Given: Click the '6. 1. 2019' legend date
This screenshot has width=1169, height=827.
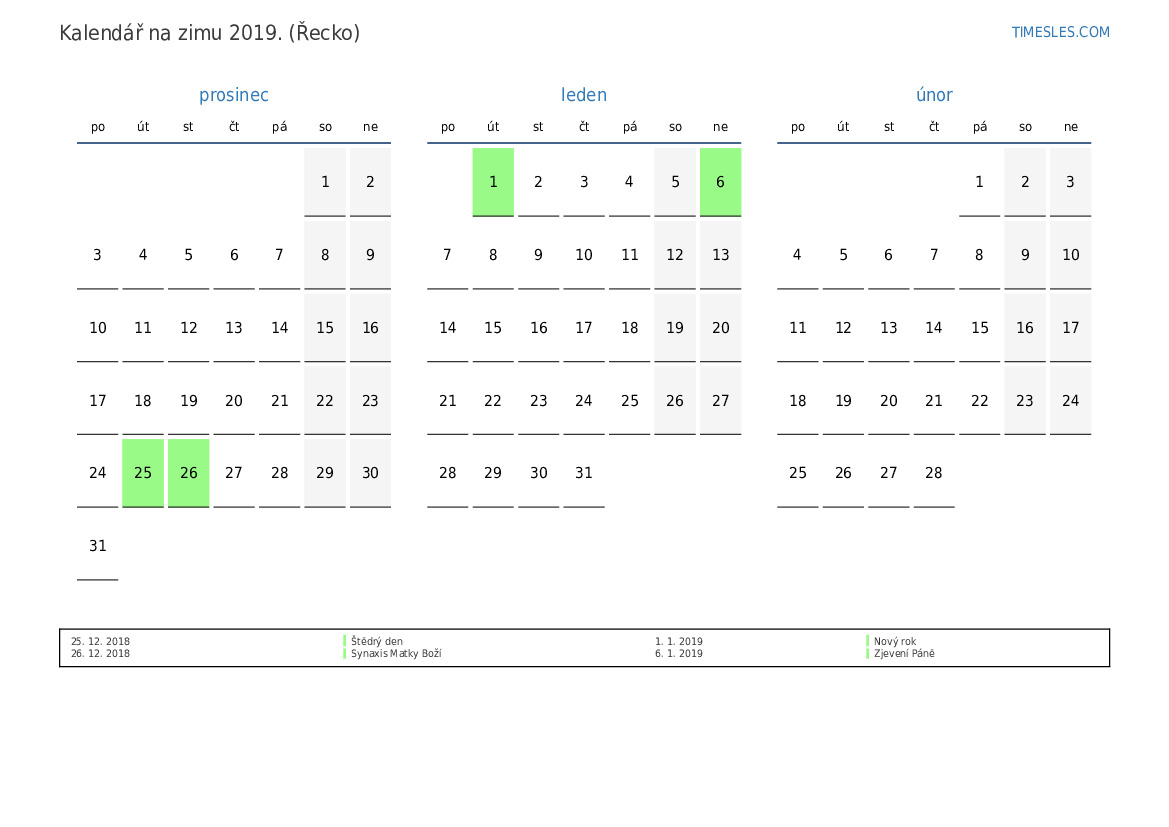Looking at the screenshot, I should tap(679, 654).
